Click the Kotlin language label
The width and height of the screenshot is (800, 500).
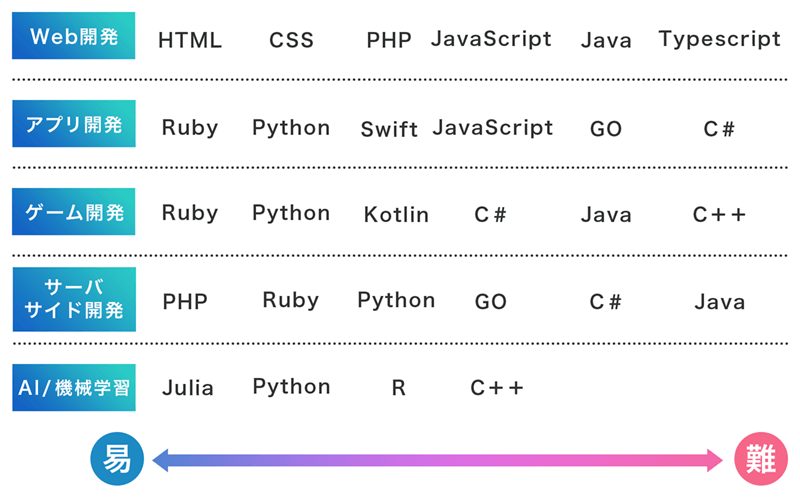pos(396,215)
